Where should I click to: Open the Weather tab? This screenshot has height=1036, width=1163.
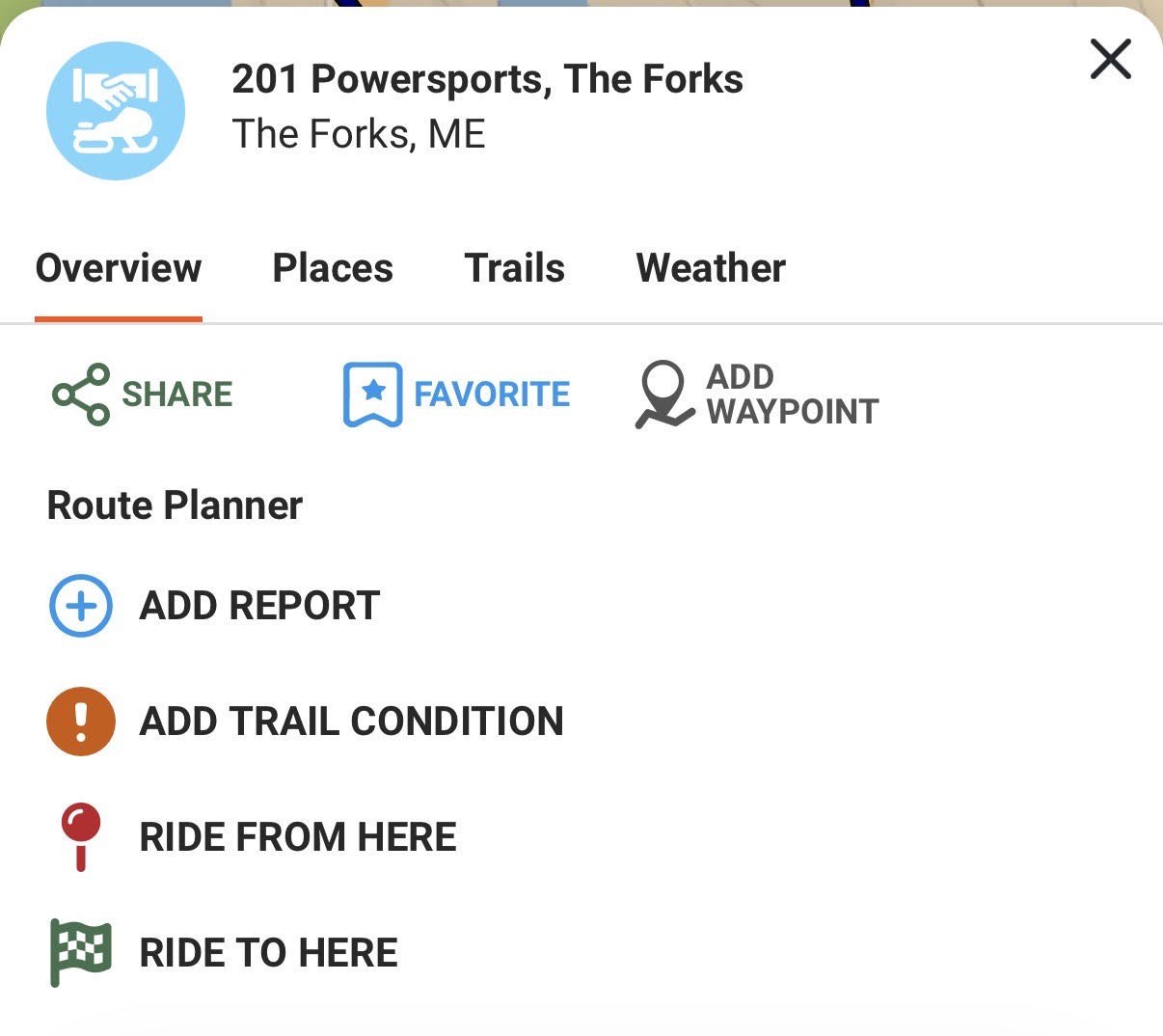[711, 268]
